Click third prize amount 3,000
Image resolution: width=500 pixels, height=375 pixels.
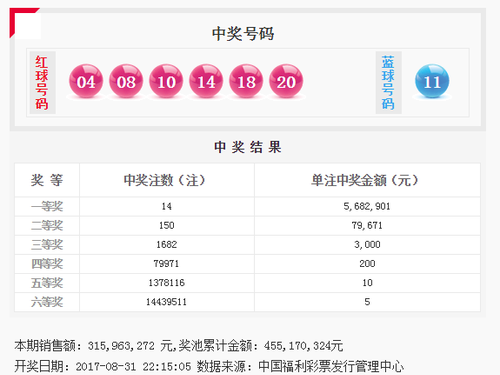pyautogui.click(x=367, y=245)
